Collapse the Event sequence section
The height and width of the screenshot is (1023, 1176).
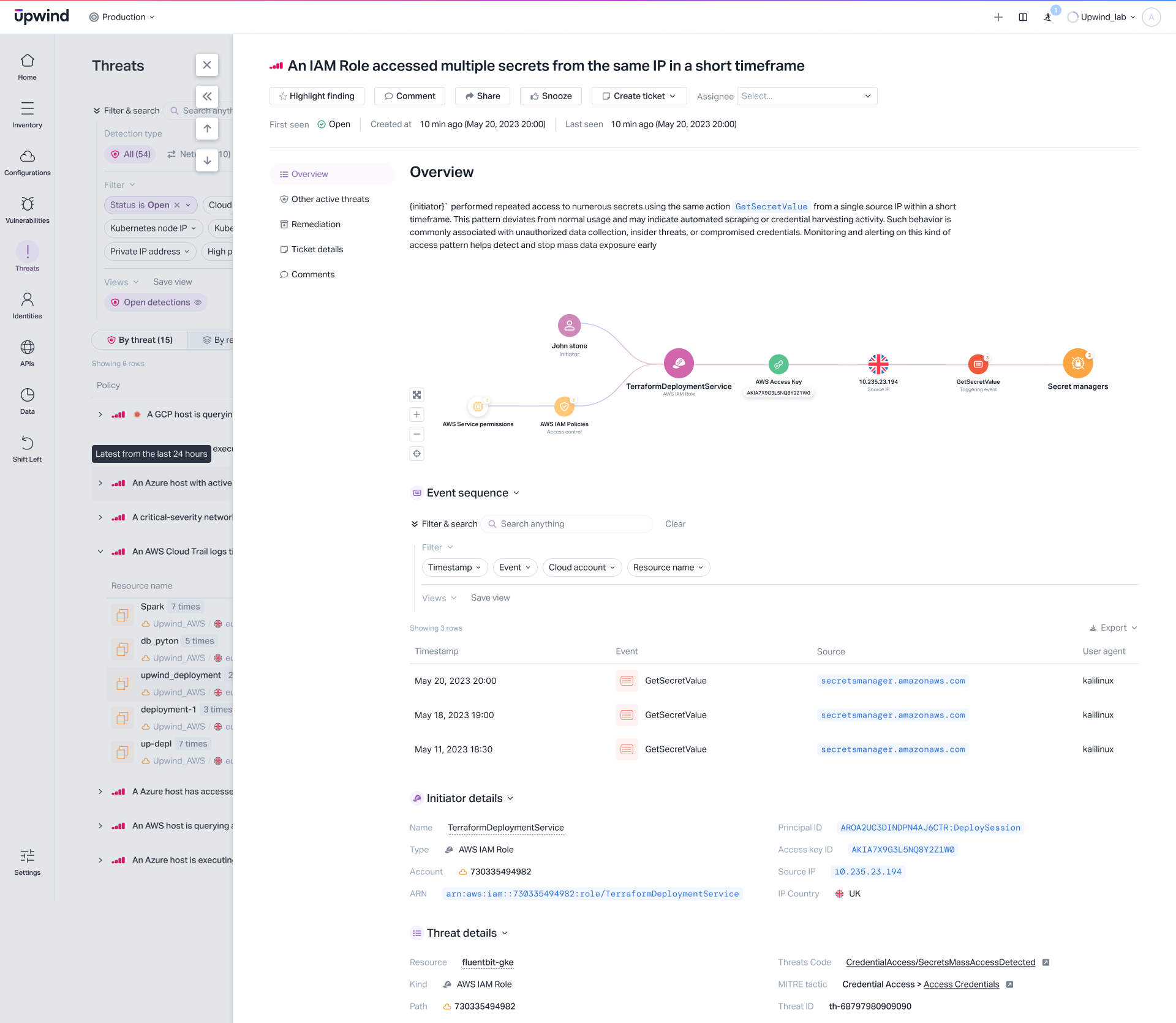coord(516,493)
